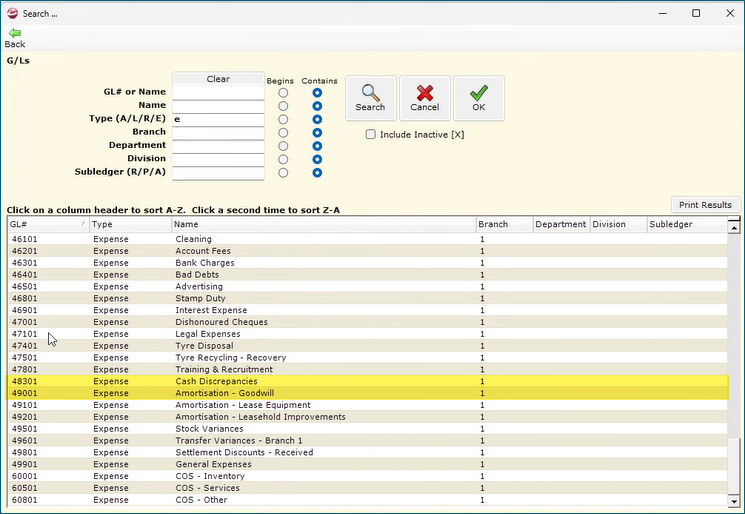This screenshot has width=745, height=514.
Task: Close the Search window
Action: click(x=730, y=13)
